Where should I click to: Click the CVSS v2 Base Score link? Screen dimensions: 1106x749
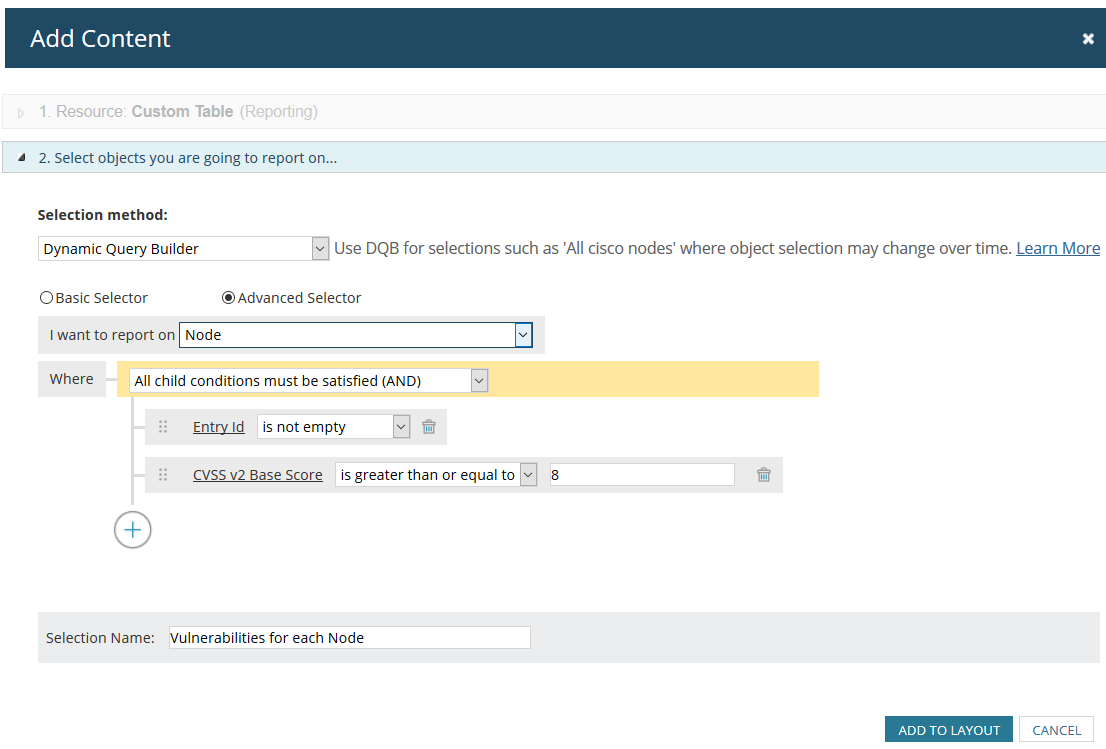pos(258,475)
